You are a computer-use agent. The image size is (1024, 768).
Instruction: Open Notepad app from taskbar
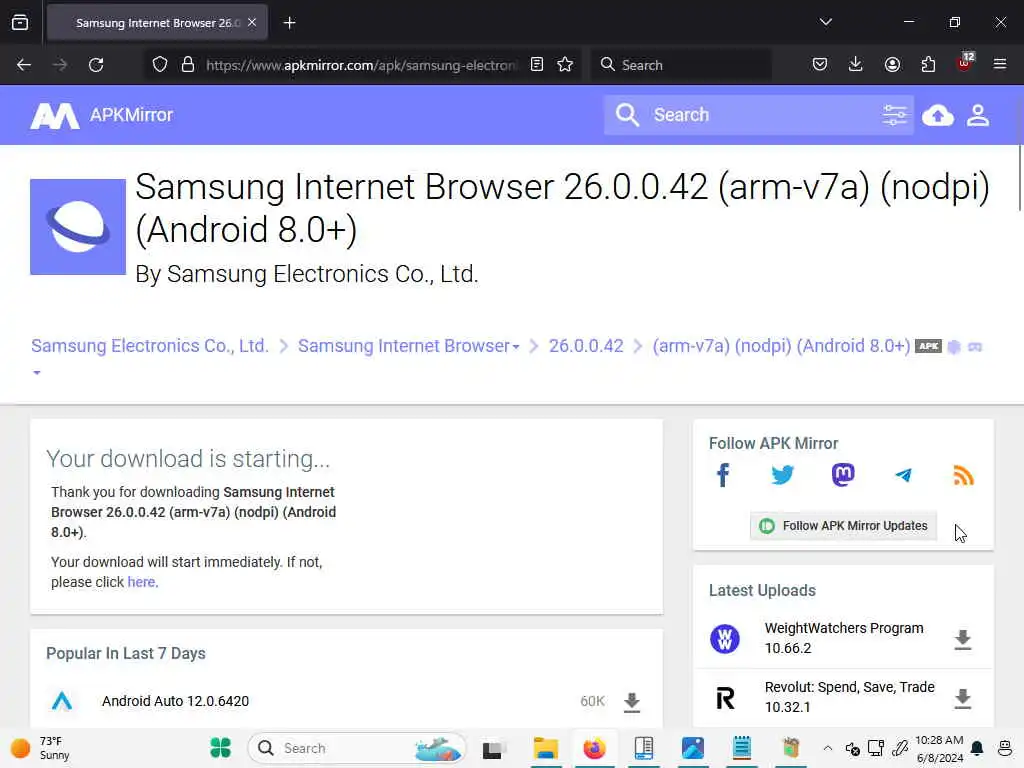click(741, 748)
